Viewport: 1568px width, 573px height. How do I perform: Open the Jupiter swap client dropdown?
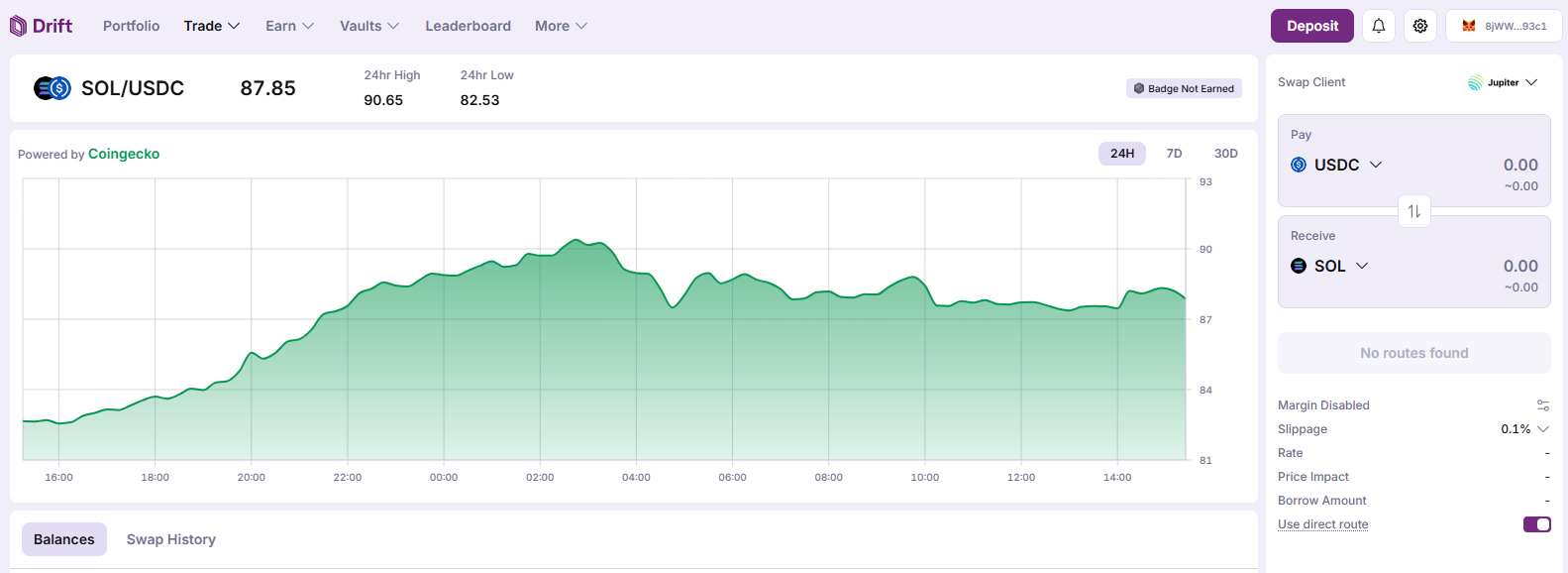1503,82
